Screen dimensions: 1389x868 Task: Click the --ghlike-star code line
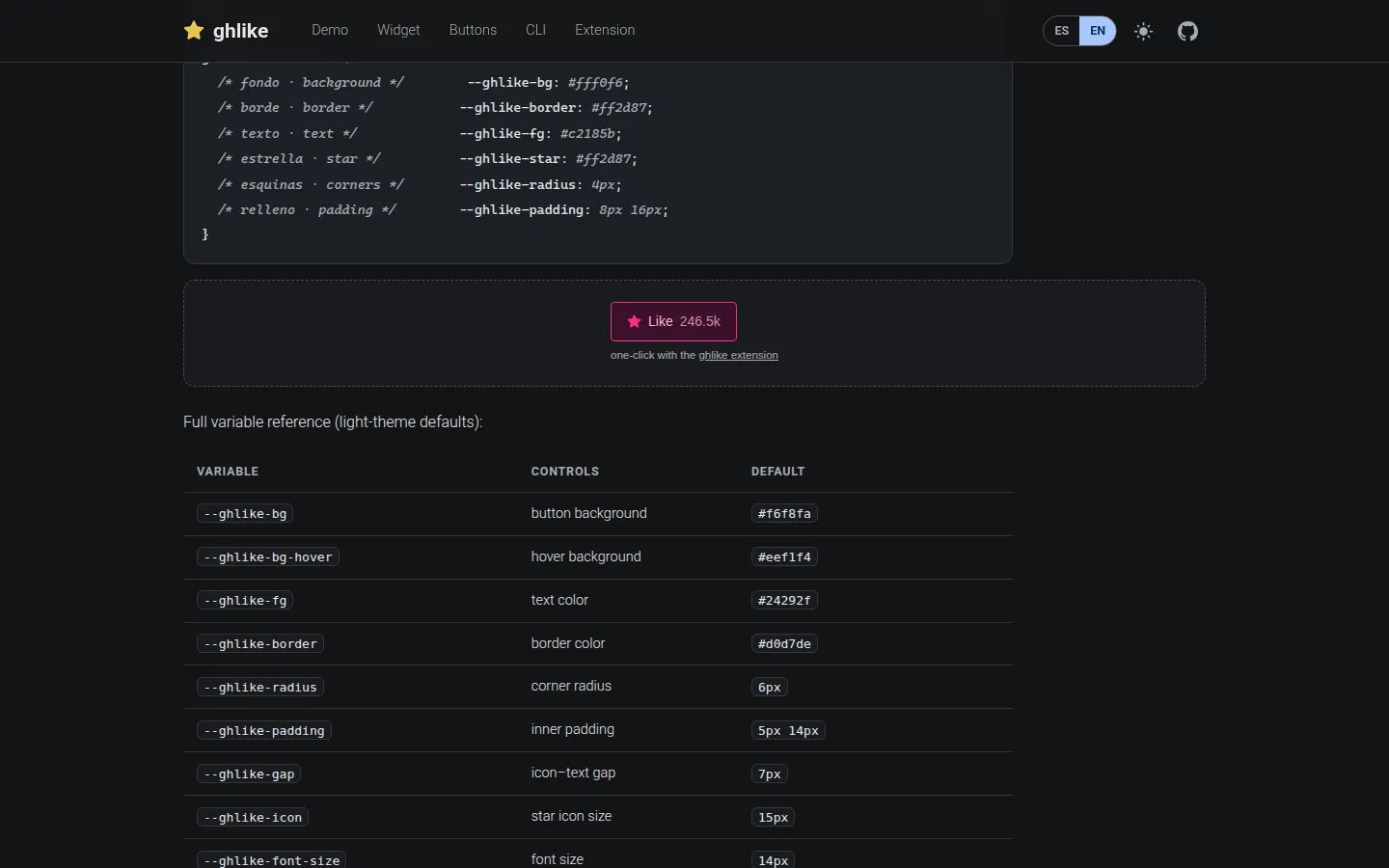coord(548,159)
